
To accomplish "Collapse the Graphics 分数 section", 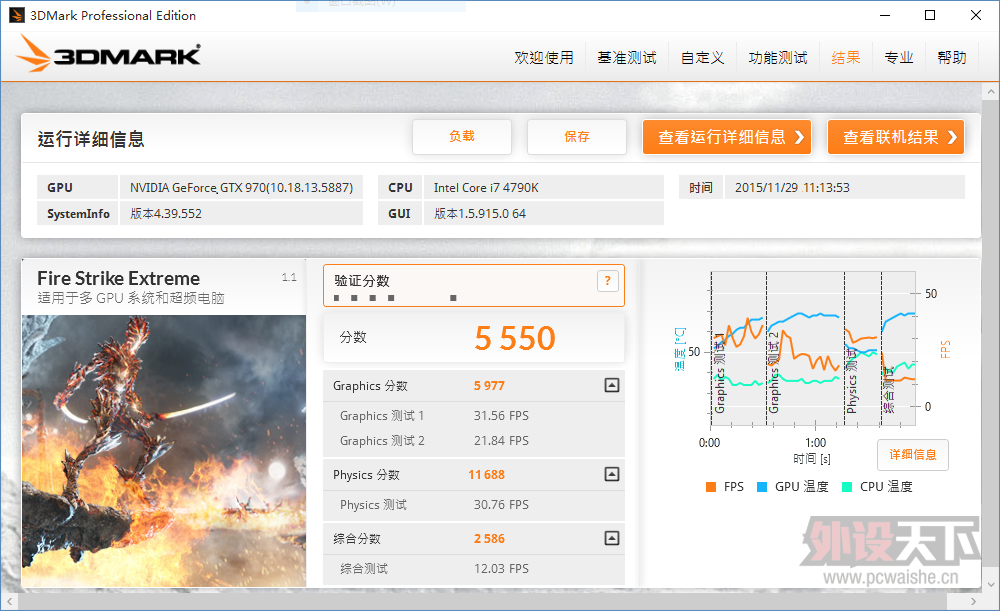I will [612, 385].
